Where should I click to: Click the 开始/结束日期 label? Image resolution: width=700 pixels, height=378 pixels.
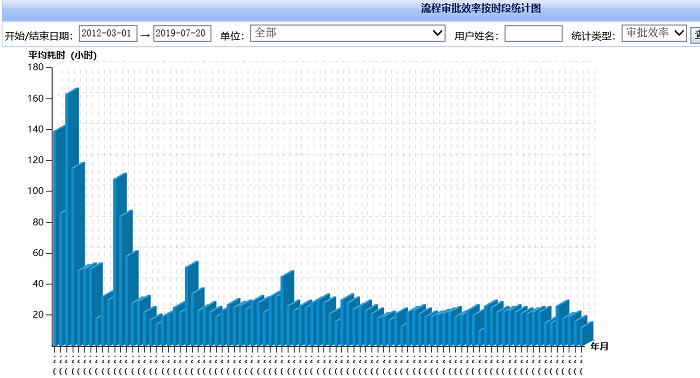click(39, 36)
